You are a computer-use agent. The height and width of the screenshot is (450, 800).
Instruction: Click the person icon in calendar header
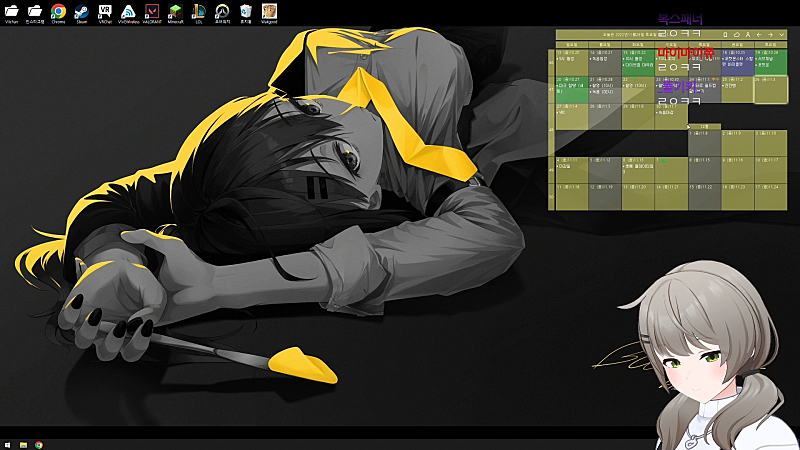click(x=748, y=35)
